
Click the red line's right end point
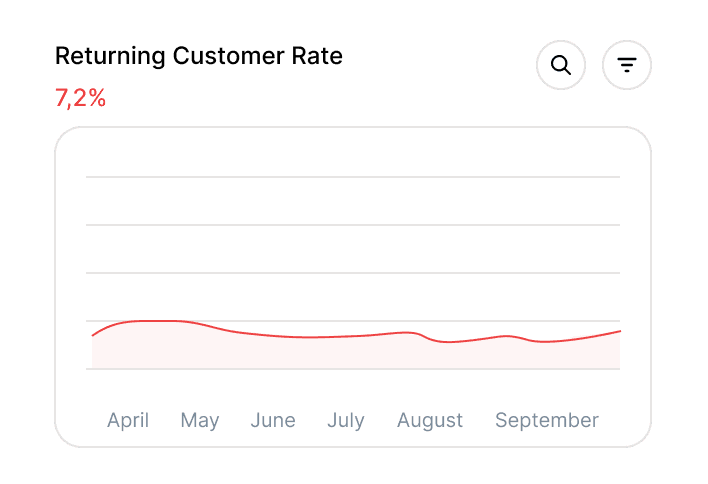tap(619, 331)
